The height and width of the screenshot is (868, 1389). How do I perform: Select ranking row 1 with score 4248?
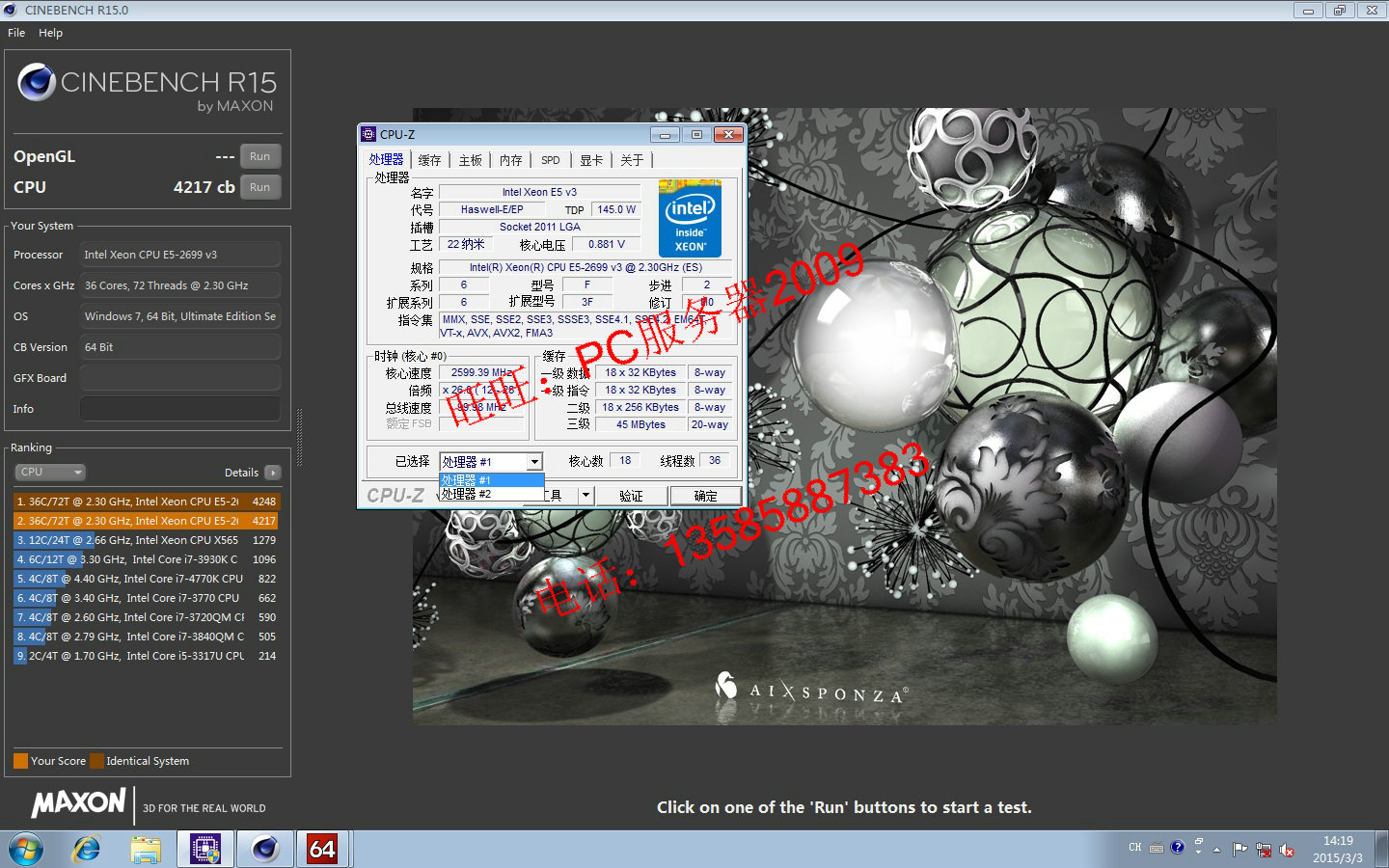click(146, 502)
